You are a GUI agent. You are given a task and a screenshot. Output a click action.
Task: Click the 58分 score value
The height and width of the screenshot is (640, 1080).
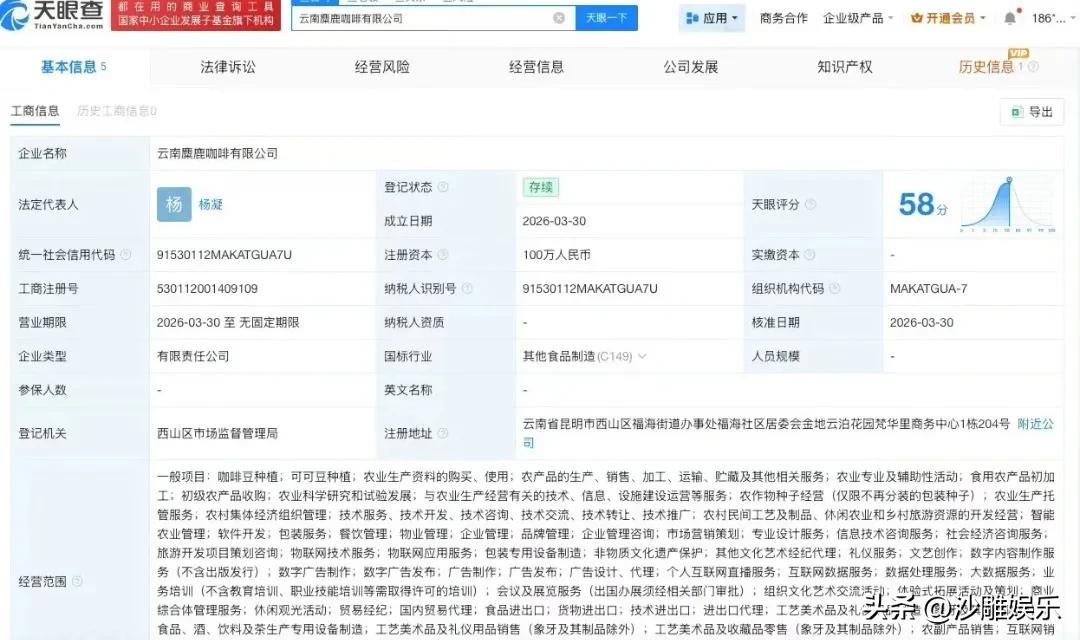923,205
